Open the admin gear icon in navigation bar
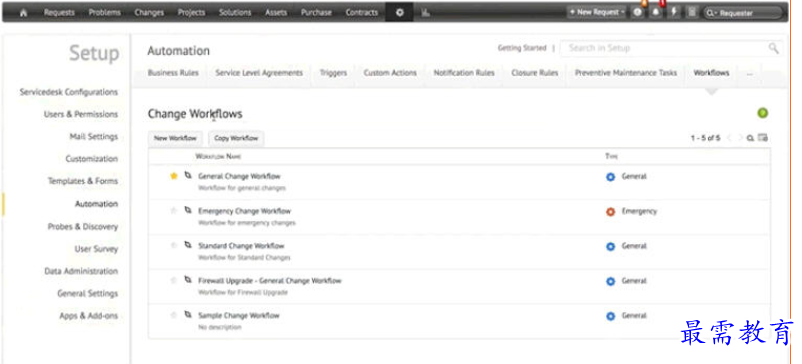 (x=399, y=13)
